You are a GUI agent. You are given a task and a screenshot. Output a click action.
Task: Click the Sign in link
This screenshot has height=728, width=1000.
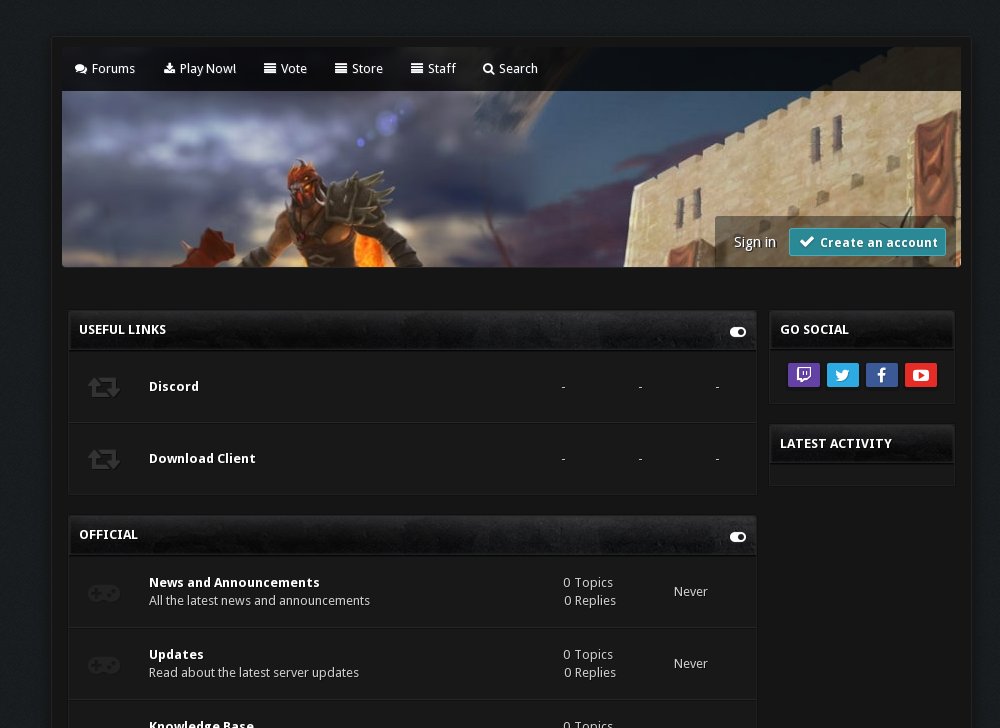click(x=754, y=242)
